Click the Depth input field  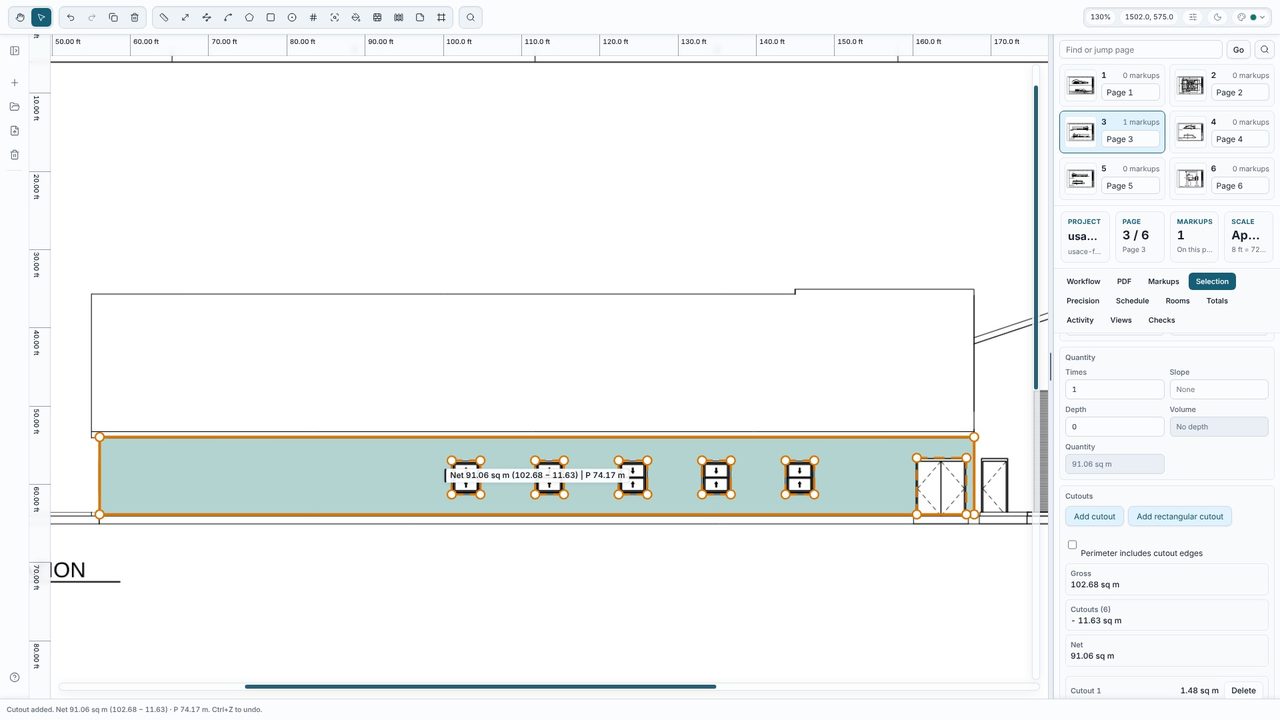[1114, 427]
